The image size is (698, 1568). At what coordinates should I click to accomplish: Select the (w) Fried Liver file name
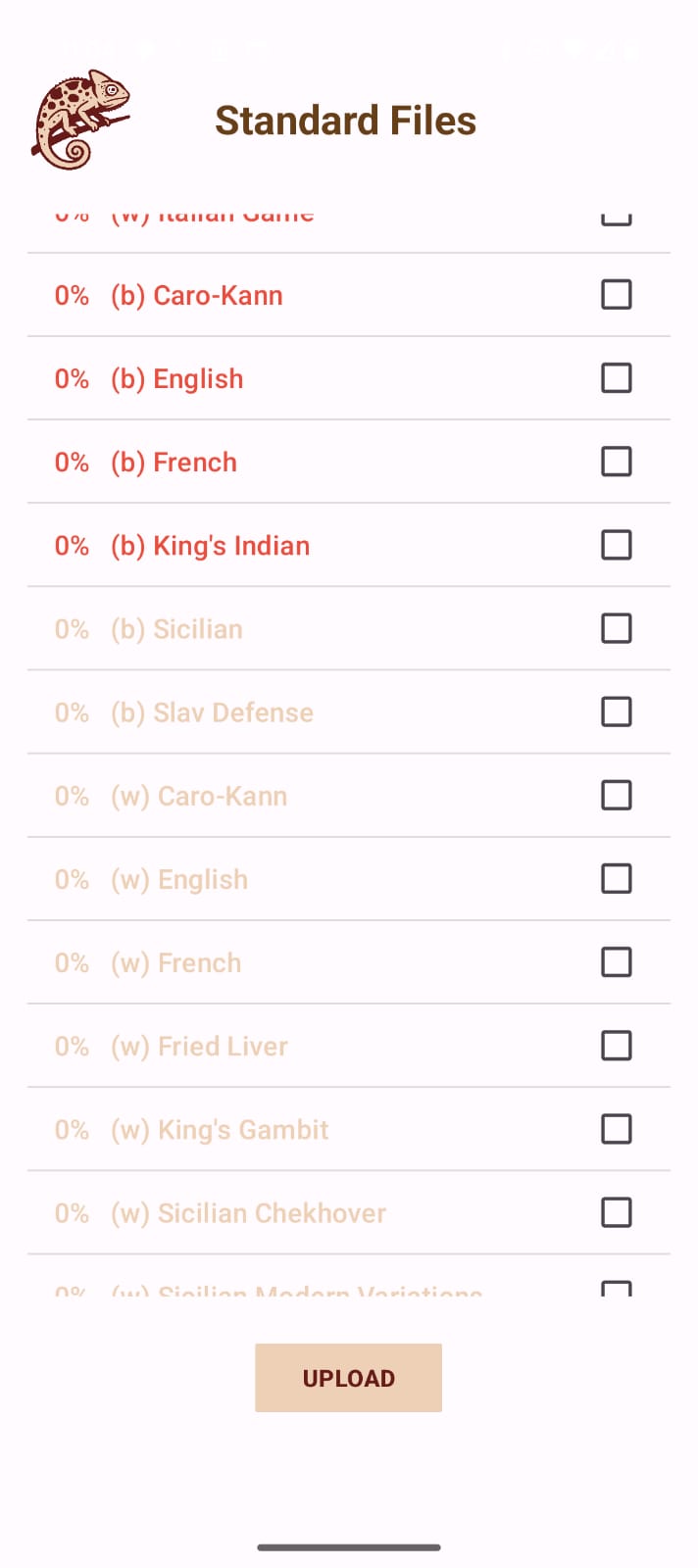(199, 1047)
